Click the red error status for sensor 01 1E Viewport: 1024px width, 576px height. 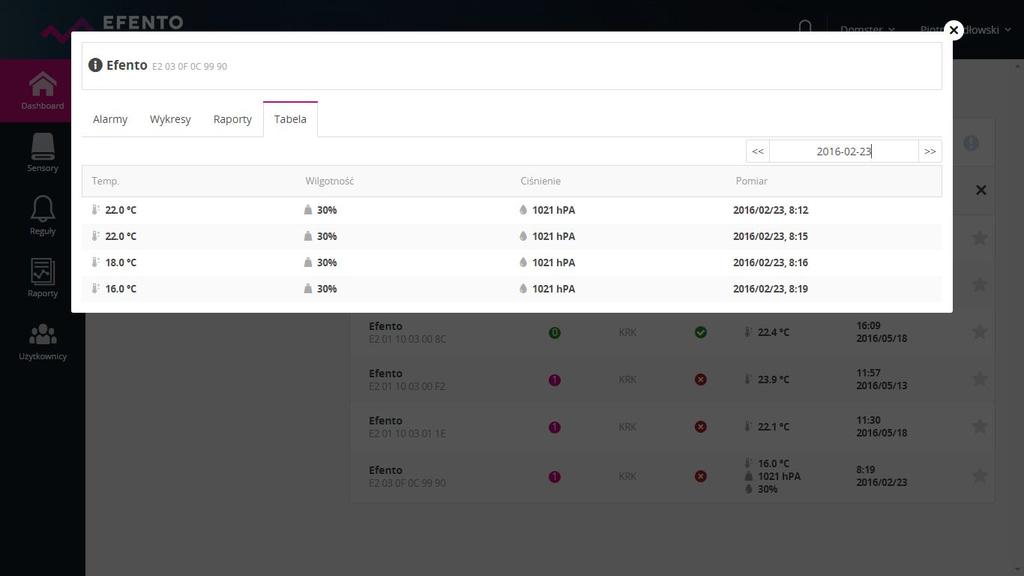click(x=701, y=427)
